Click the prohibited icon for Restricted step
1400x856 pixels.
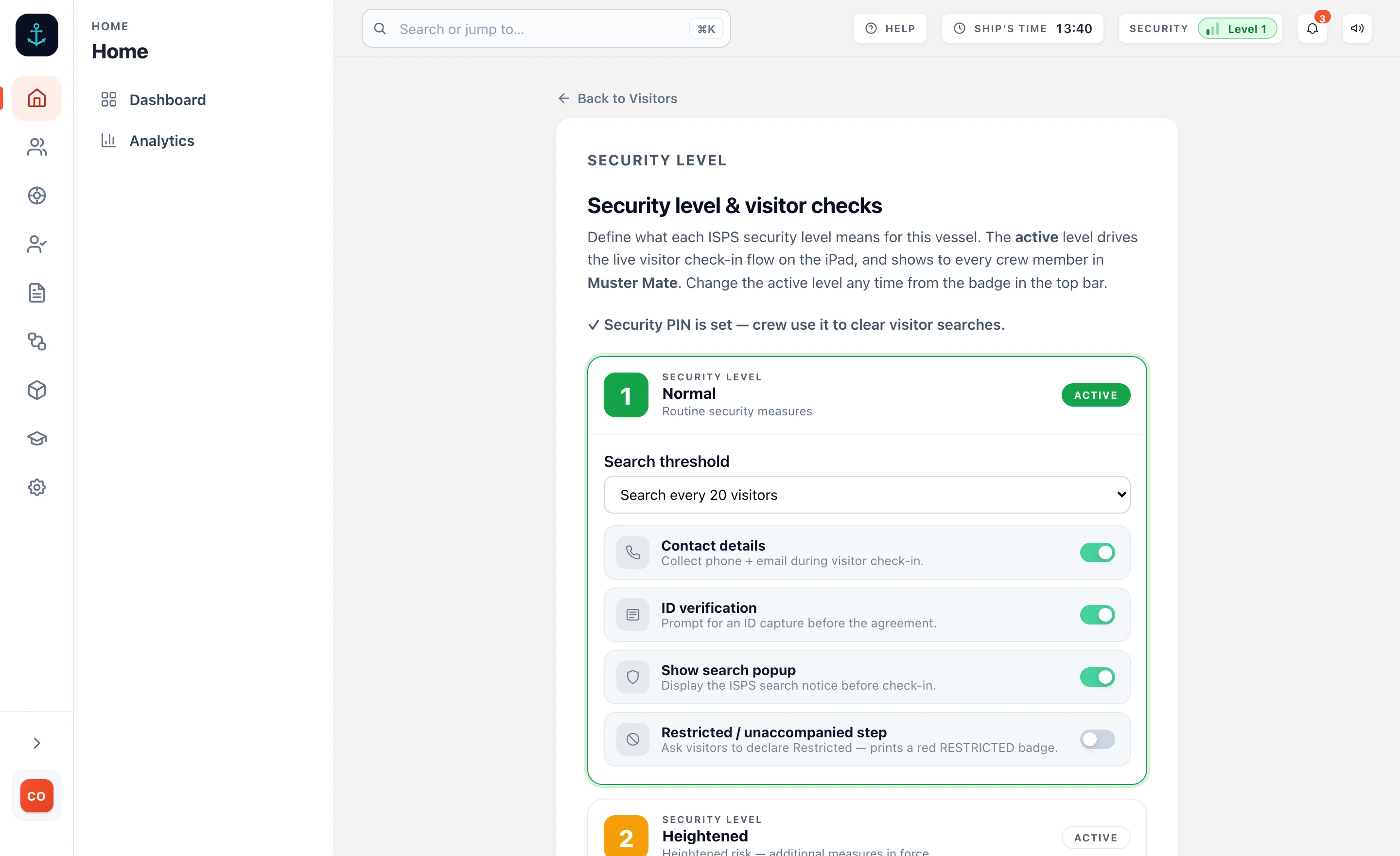pyautogui.click(x=633, y=739)
